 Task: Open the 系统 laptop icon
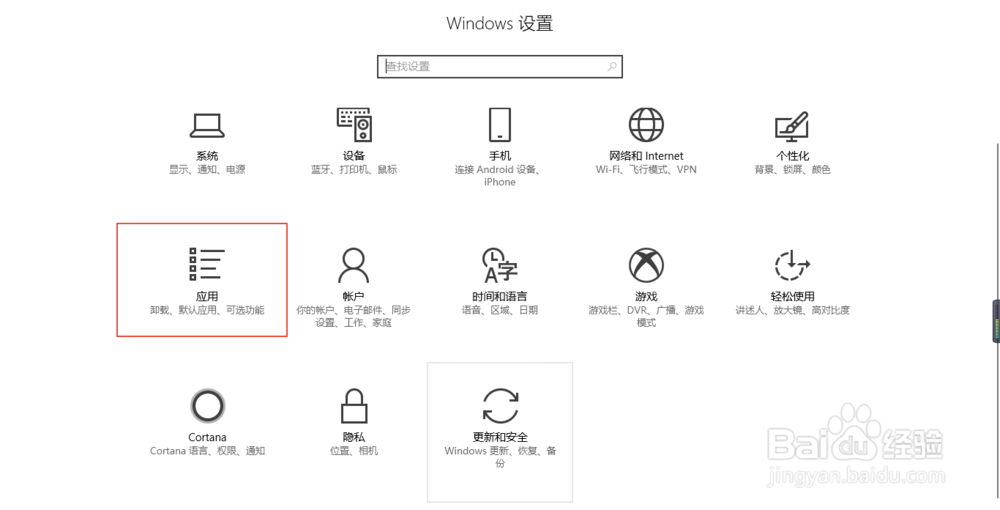207,125
